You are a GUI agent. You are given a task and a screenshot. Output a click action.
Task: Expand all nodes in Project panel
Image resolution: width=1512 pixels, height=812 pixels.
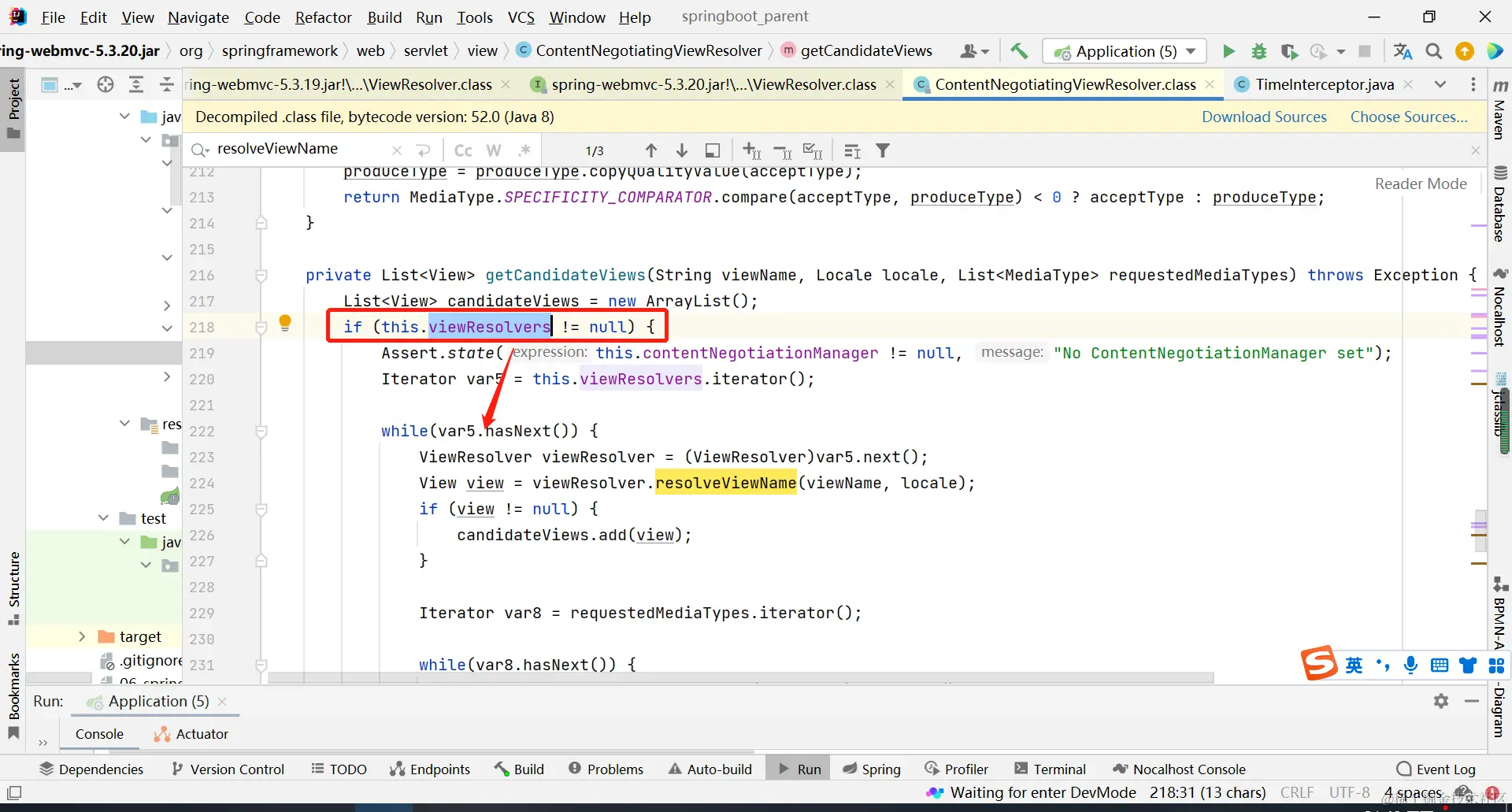coord(136,84)
